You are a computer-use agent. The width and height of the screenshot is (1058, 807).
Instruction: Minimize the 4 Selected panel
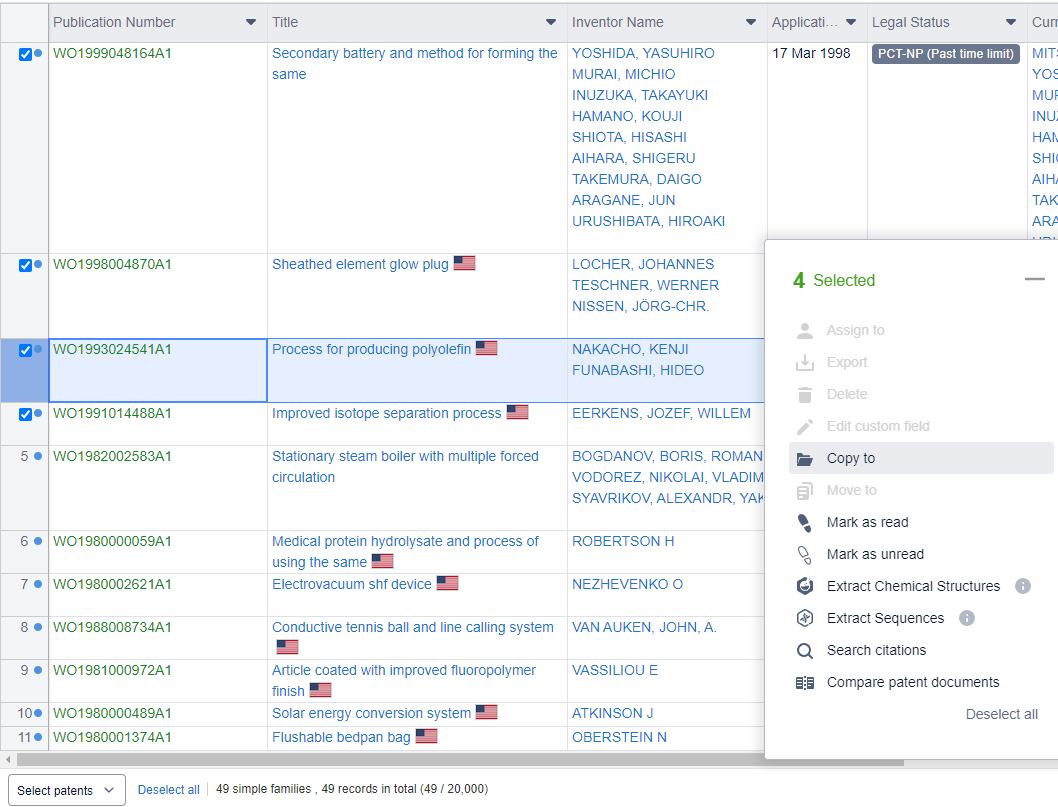point(1034,280)
